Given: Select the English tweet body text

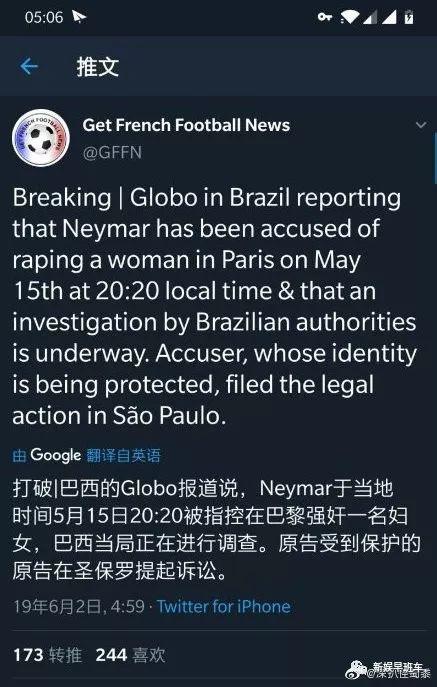Looking at the screenshot, I should click(x=214, y=308).
